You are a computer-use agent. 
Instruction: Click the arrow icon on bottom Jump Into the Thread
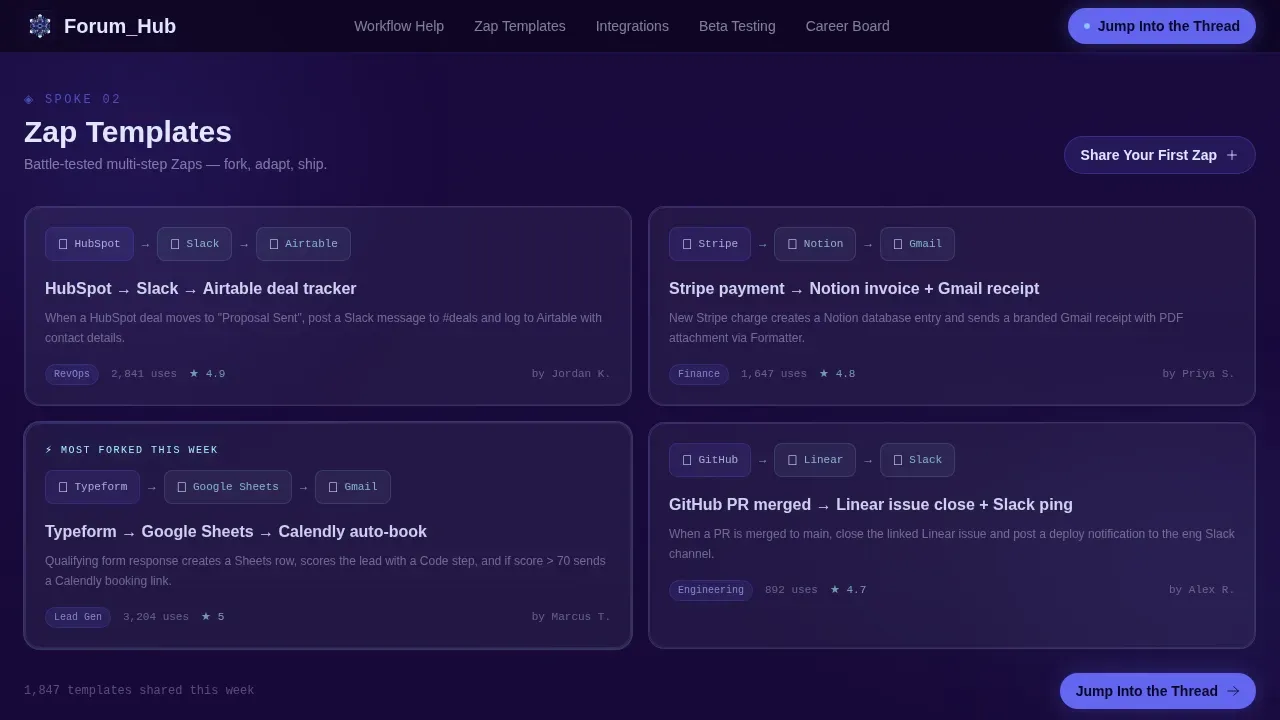click(1233, 691)
